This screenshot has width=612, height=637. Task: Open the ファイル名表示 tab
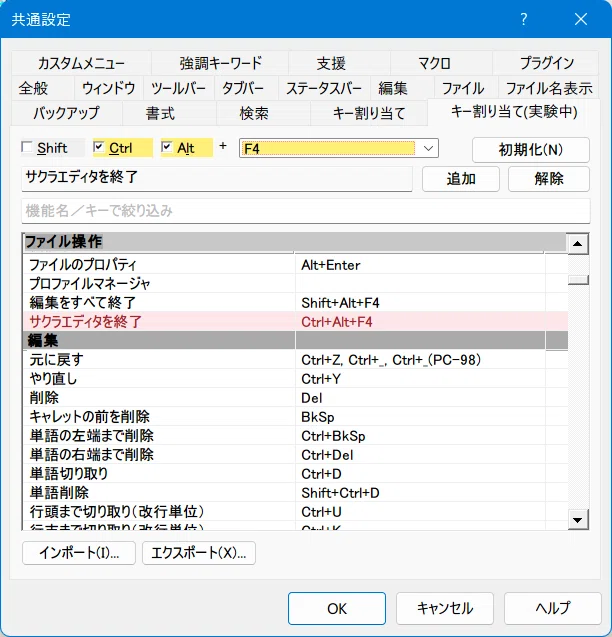(549, 88)
